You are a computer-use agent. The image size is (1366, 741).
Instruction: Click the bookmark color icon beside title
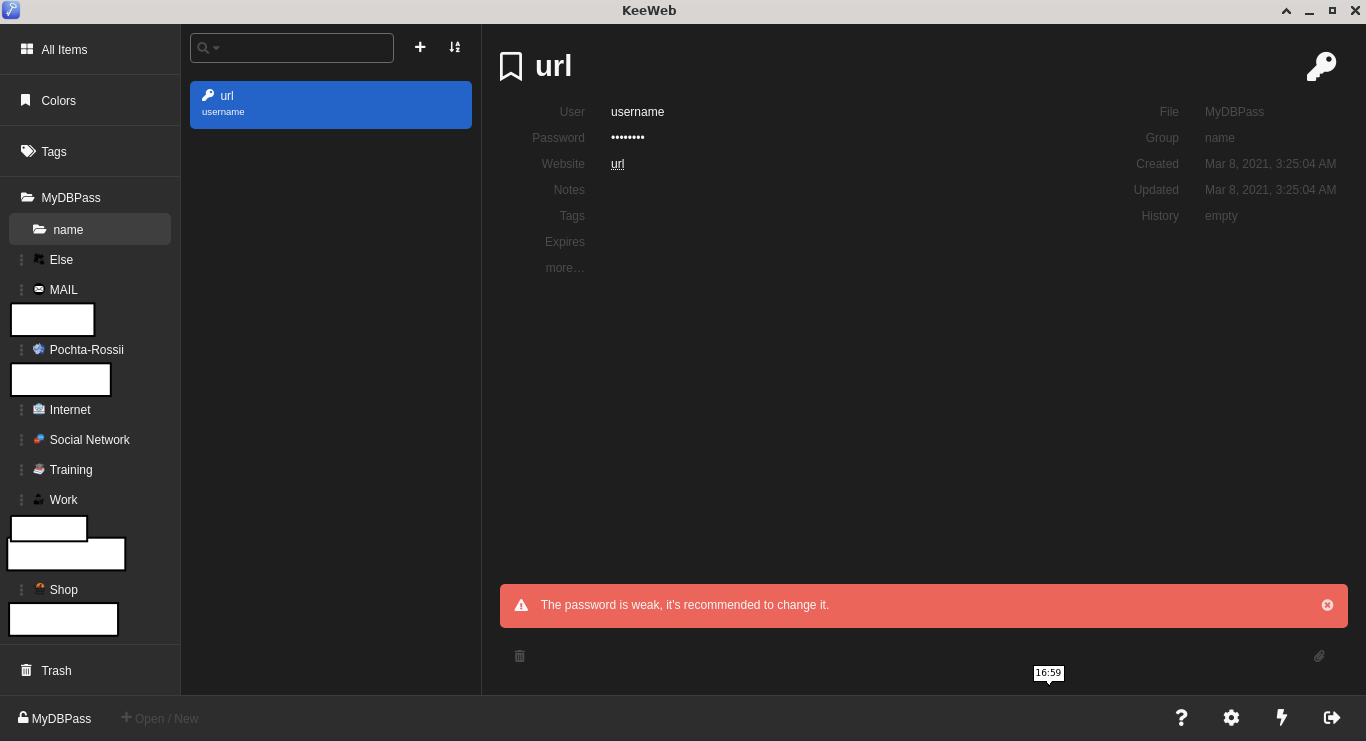click(511, 67)
